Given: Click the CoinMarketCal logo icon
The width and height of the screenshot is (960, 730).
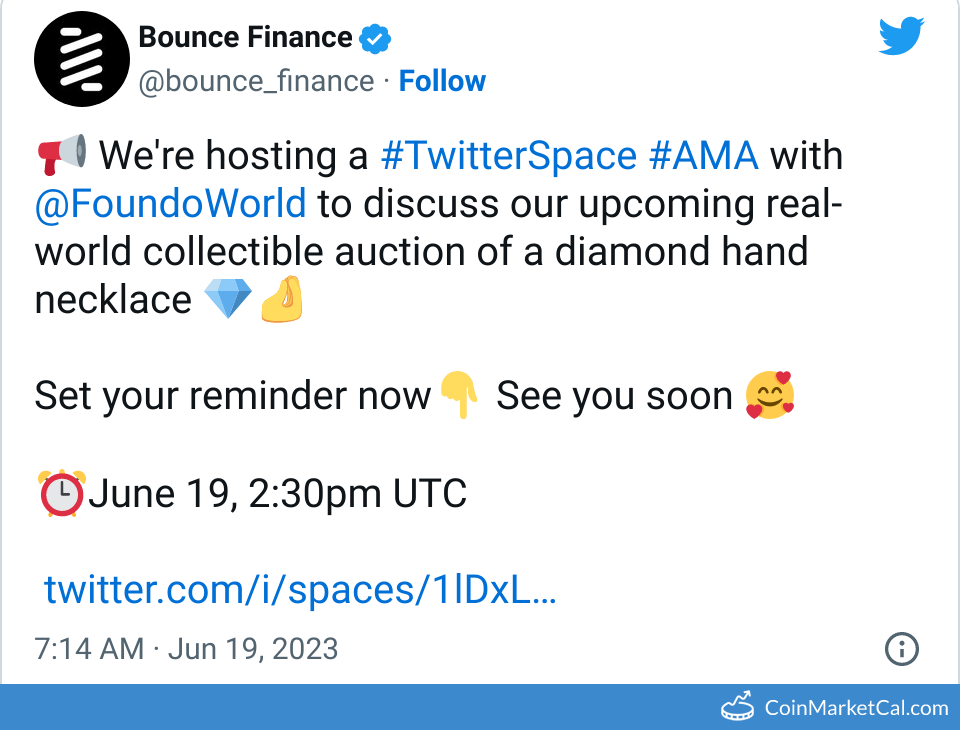Looking at the screenshot, I should coord(739,707).
